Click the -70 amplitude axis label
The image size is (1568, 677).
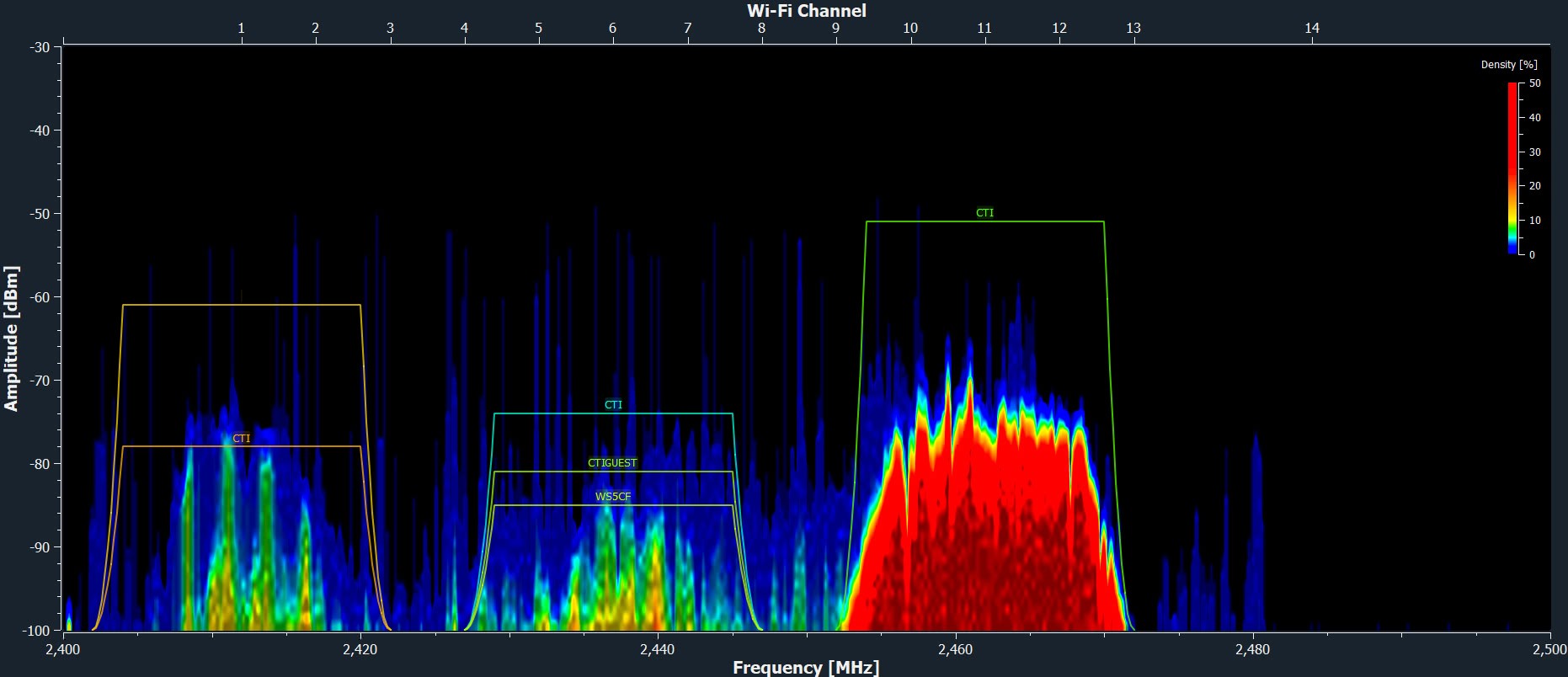[x=40, y=381]
